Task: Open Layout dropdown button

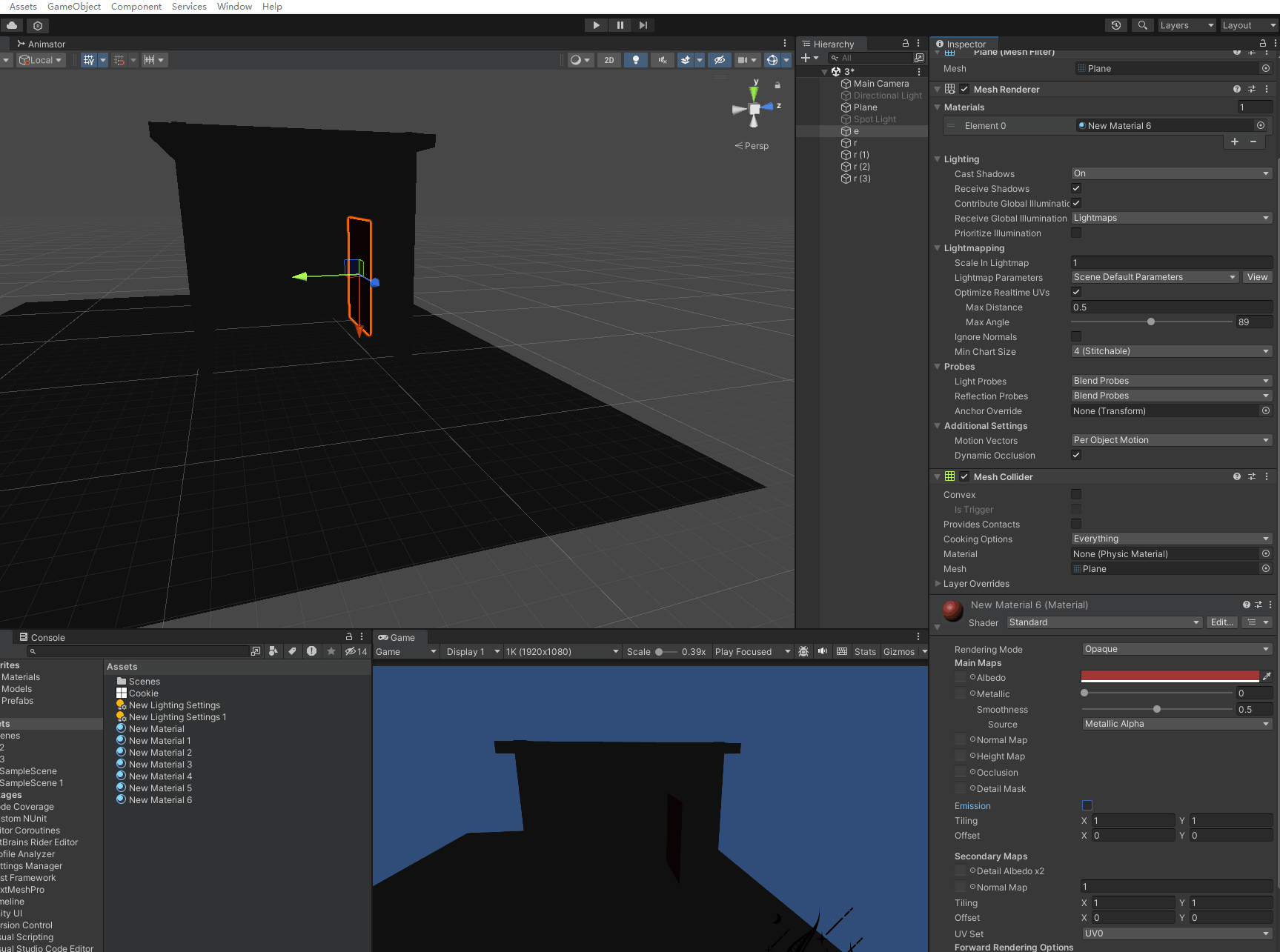Action: 1249,25
